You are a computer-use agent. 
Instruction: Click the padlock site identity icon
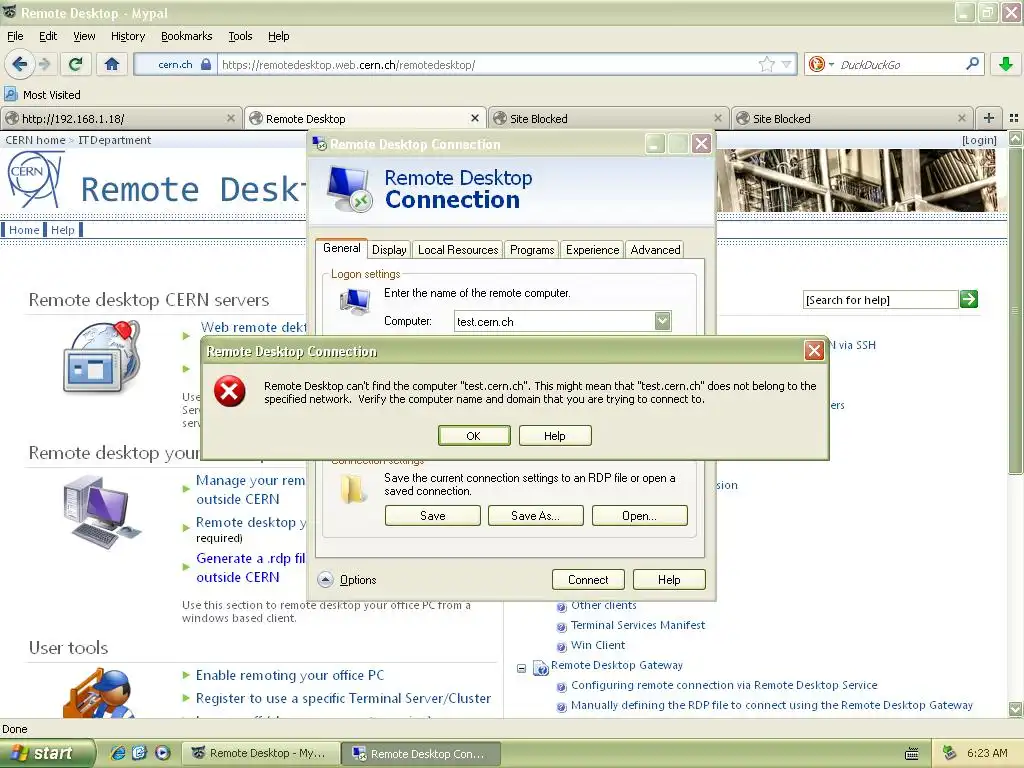tap(206, 64)
